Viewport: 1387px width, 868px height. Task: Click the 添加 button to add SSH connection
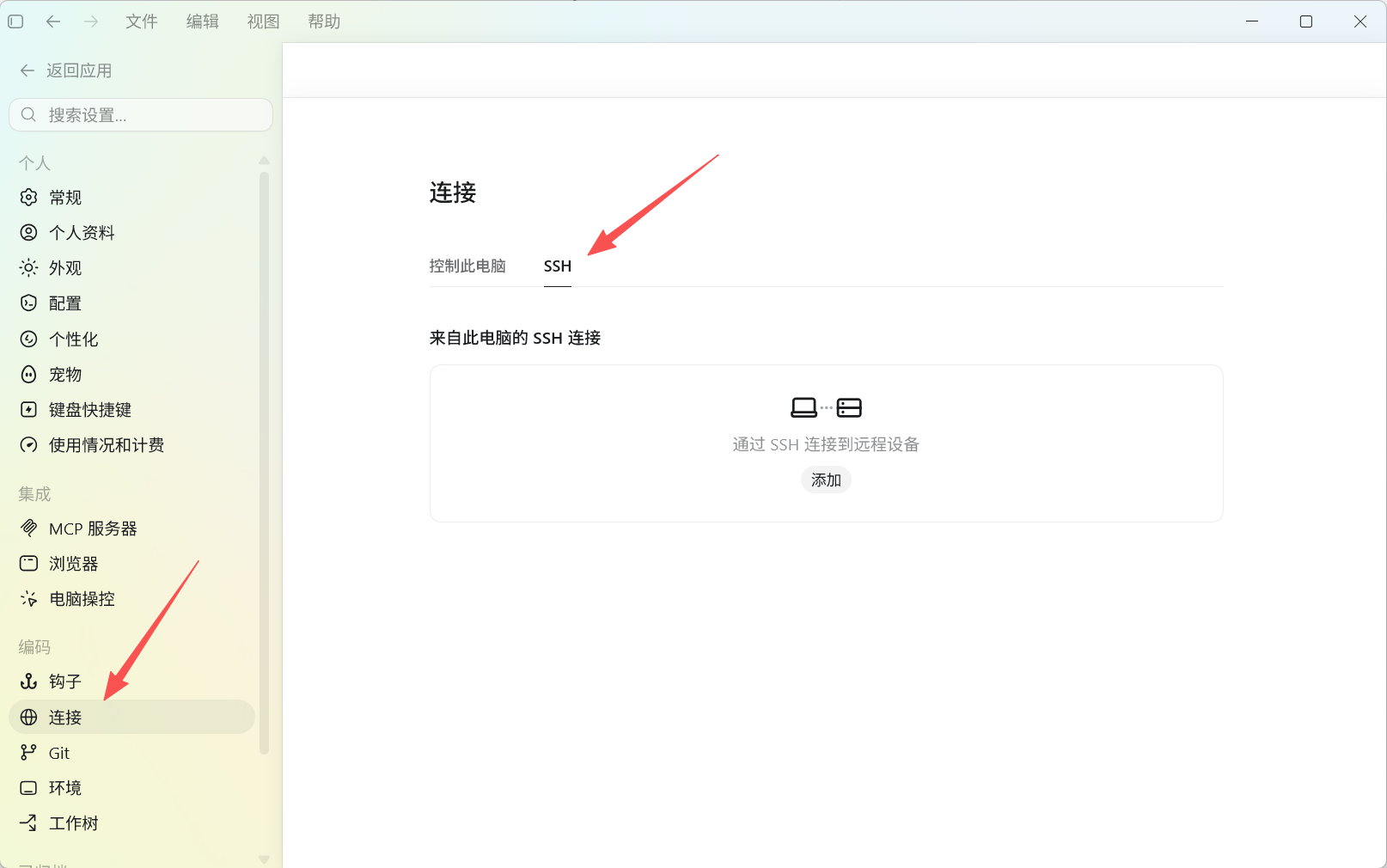point(826,480)
